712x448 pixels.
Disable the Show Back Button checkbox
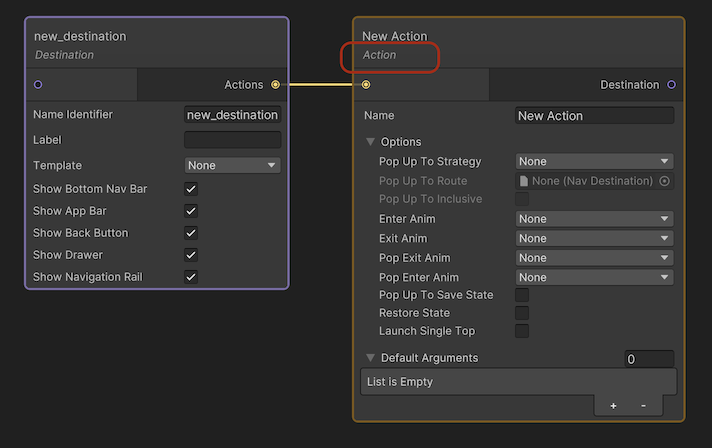[191, 233]
